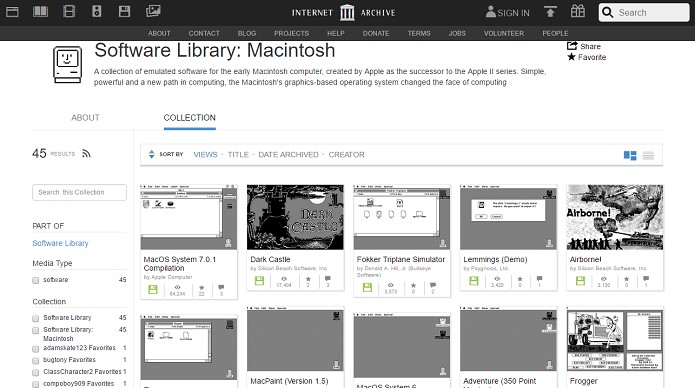Open the Airborne! thumbnail
Viewport: 695px width, 388px height.
(x=615, y=217)
